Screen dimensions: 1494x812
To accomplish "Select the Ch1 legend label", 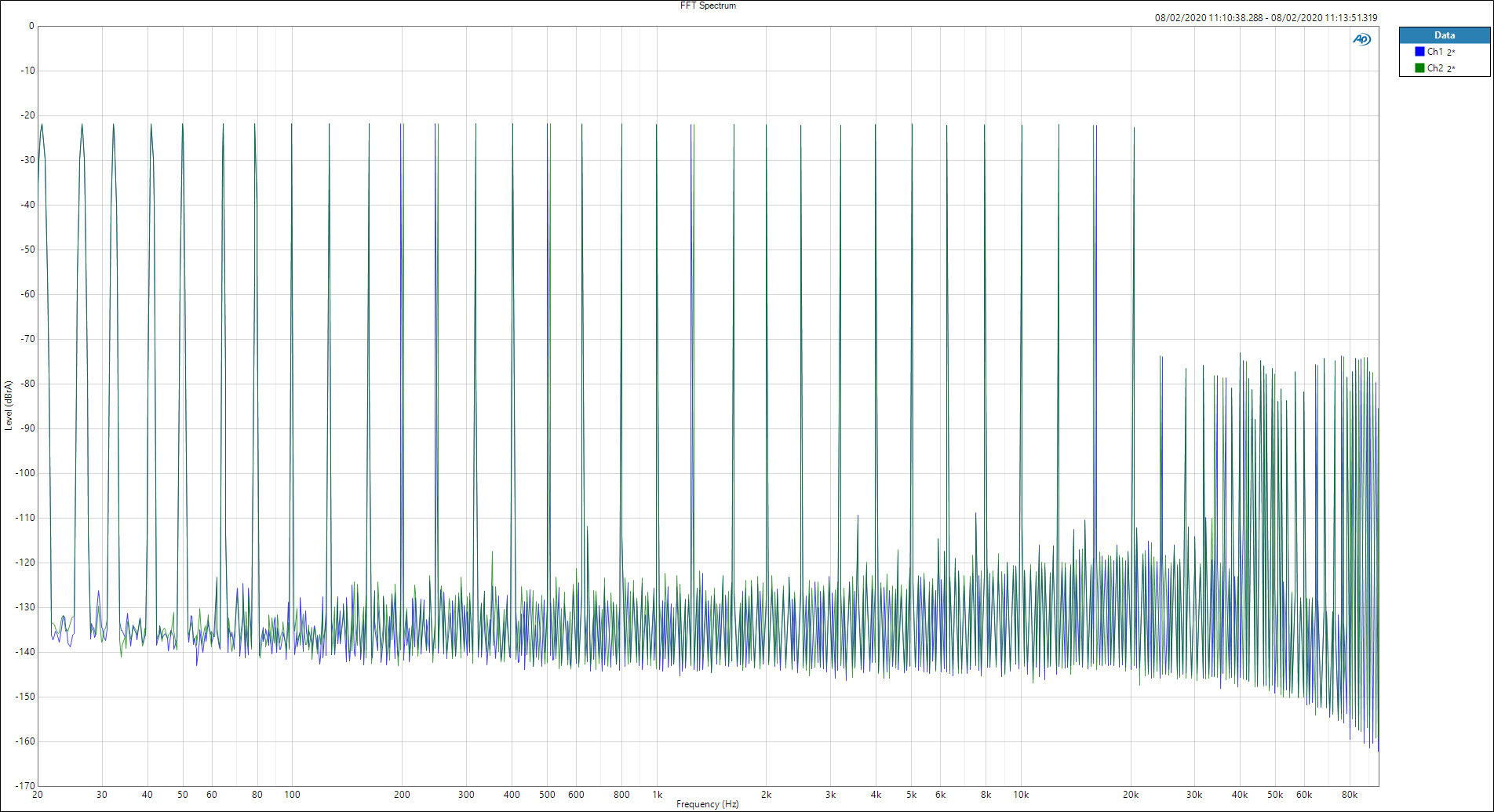I will (1434, 52).
